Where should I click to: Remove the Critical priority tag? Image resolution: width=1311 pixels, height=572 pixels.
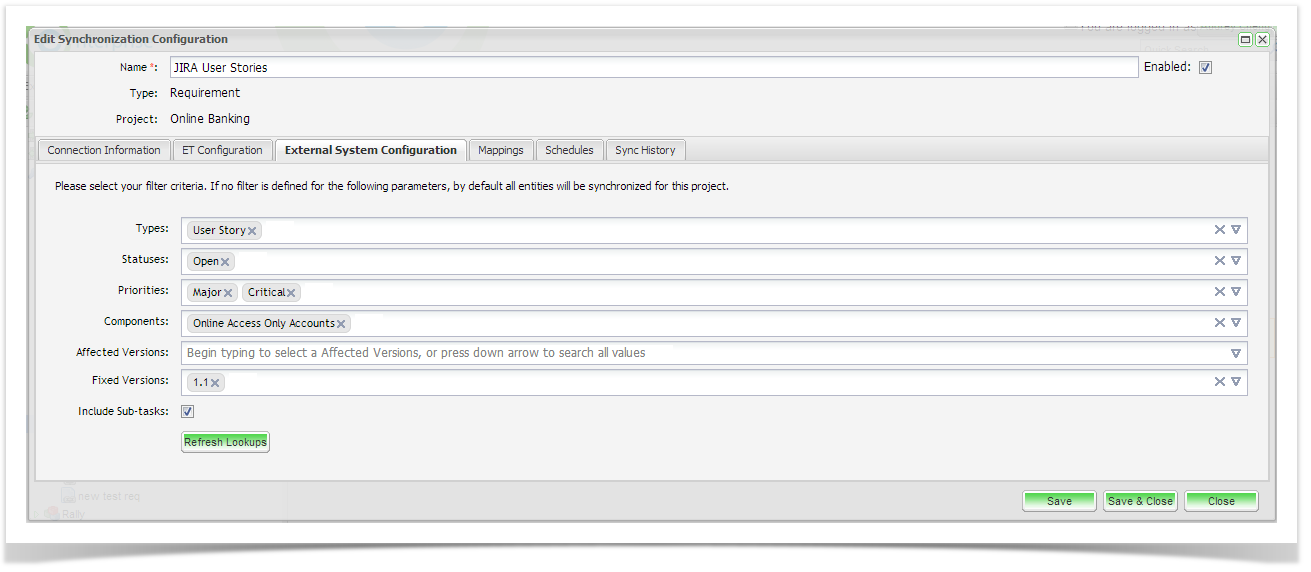(291, 293)
